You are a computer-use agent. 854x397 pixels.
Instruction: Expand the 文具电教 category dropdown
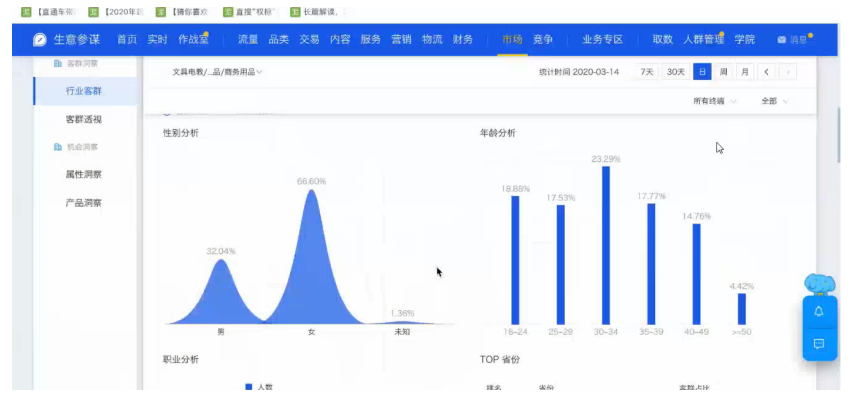(217, 72)
